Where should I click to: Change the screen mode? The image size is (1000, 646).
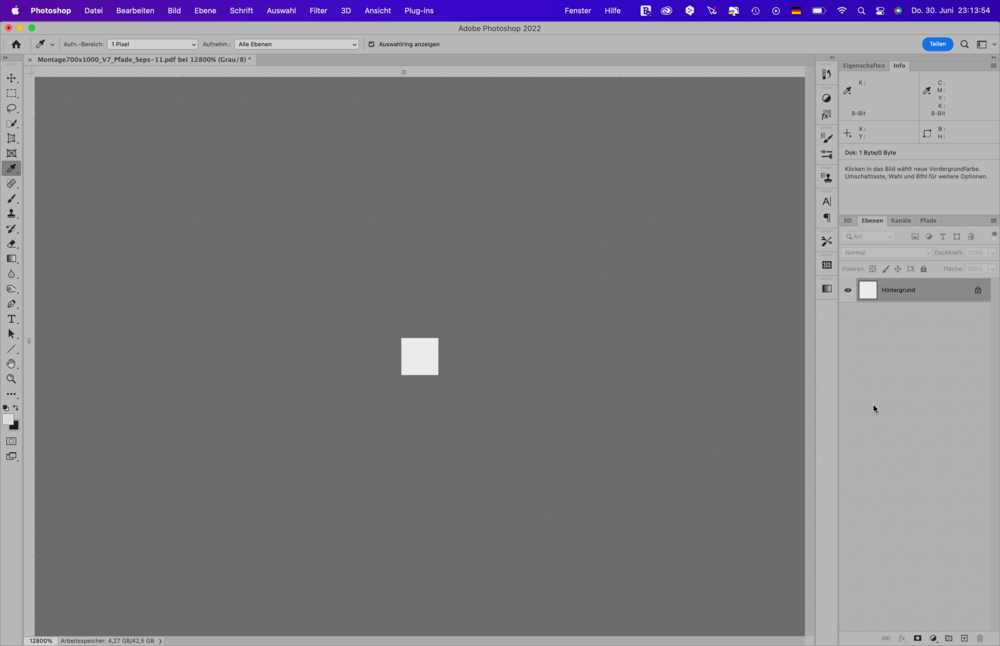click(11, 457)
